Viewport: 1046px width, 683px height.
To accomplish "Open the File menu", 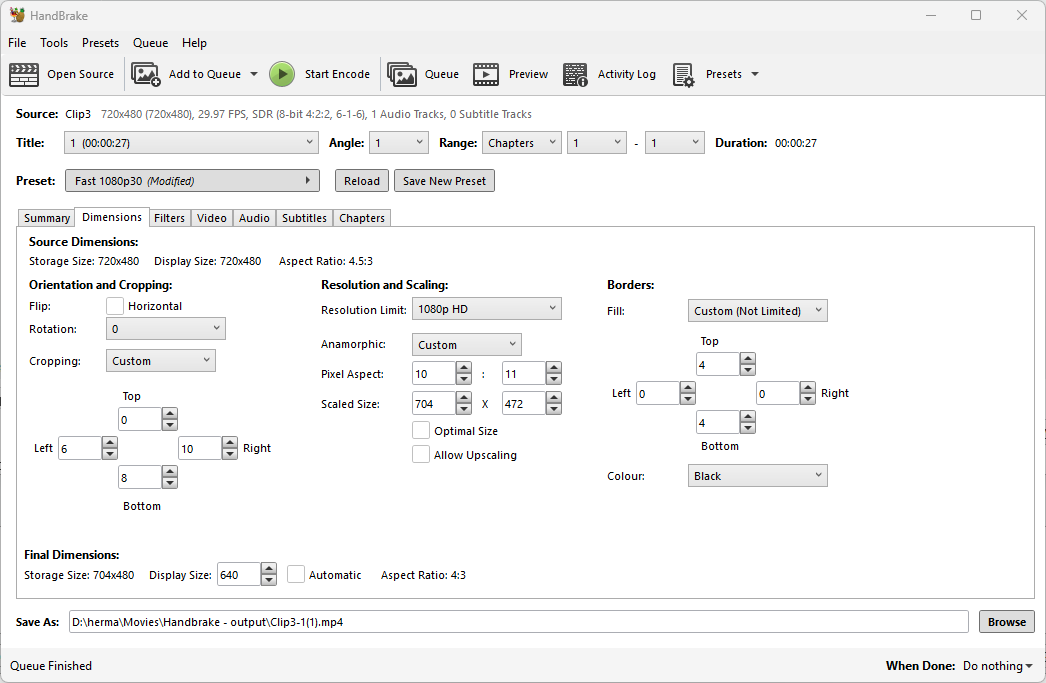I will 17,43.
